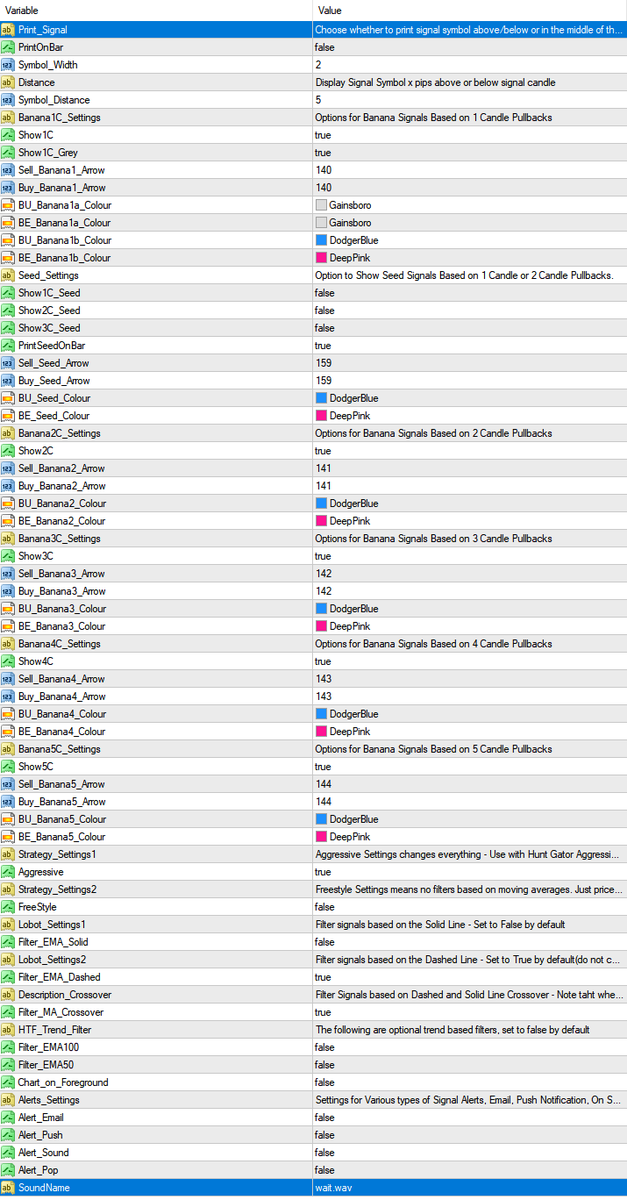Toggle the FreeStyle false value

(x=325, y=907)
